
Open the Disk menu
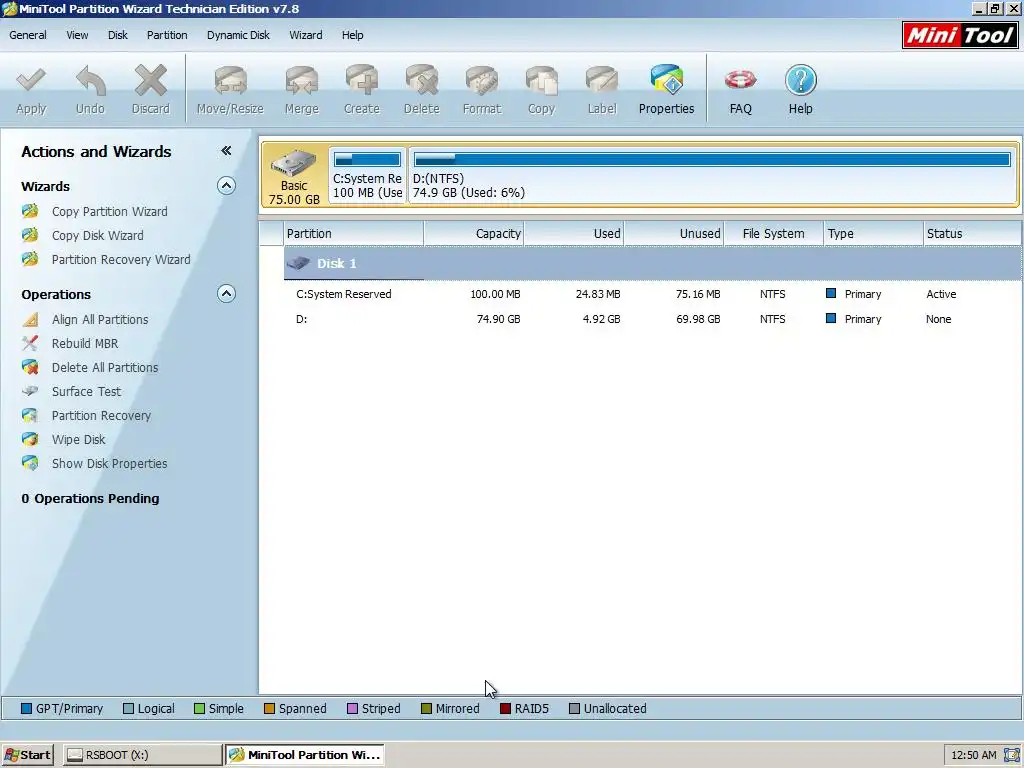coord(118,35)
